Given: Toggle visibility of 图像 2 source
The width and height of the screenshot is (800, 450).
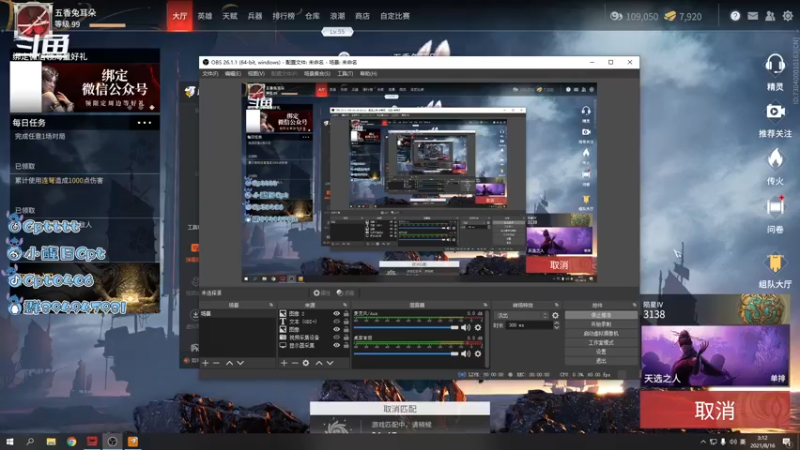Looking at the screenshot, I should click(x=336, y=314).
